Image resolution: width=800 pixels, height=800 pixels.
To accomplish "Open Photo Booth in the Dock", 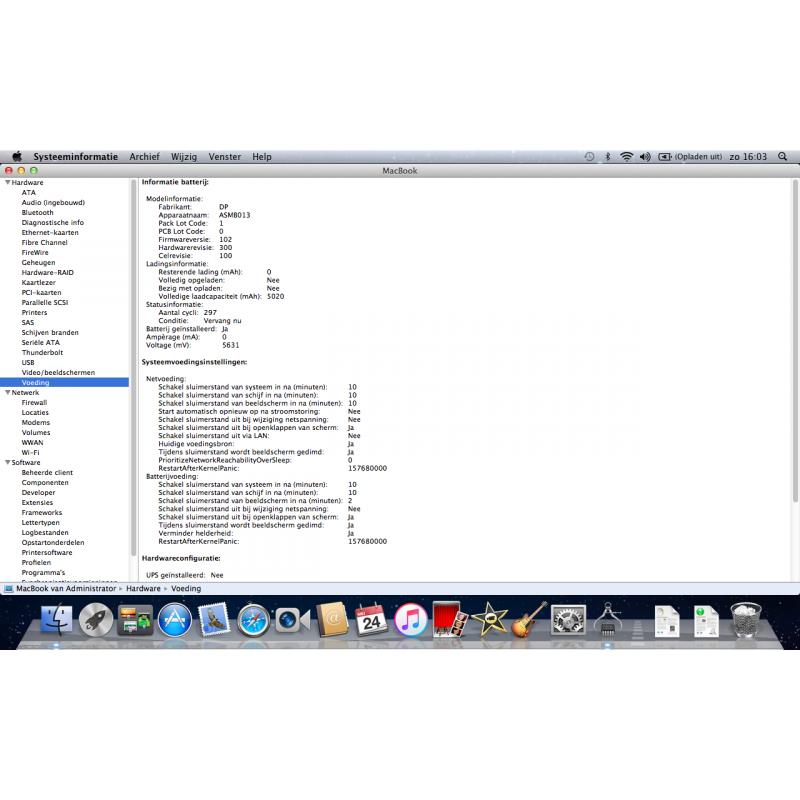I will (x=449, y=619).
